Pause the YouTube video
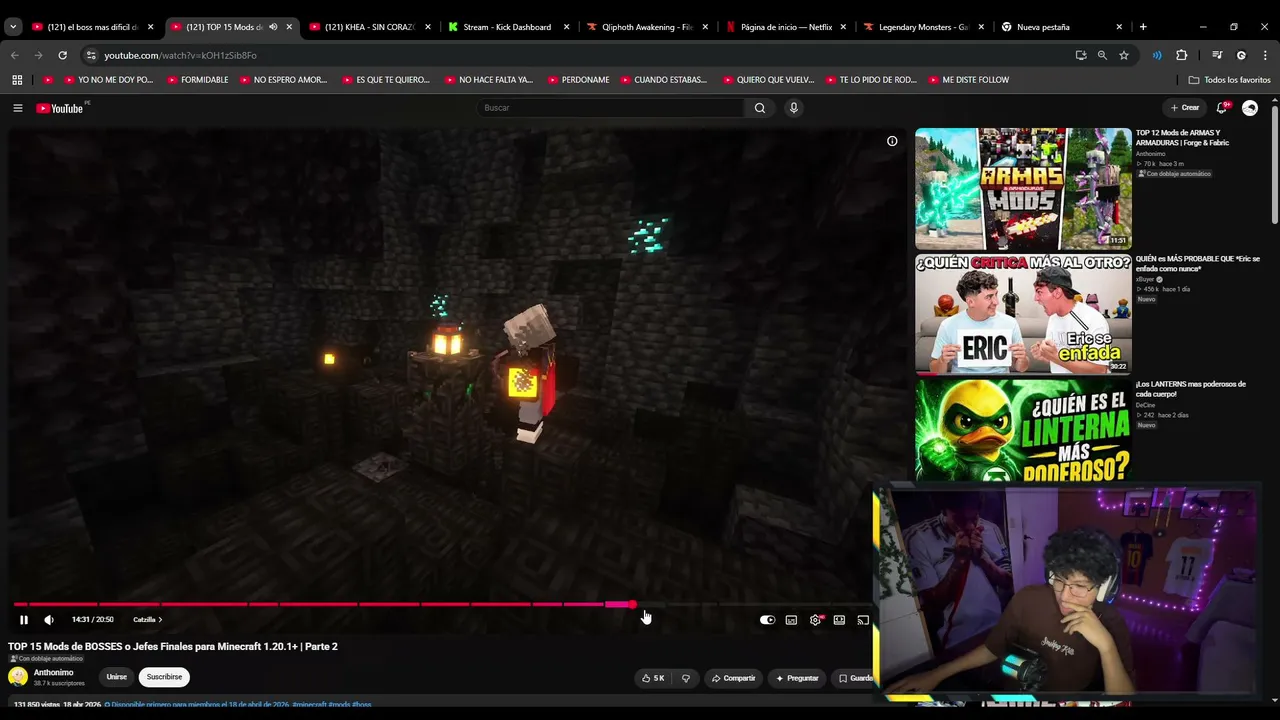The height and width of the screenshot is (720, 1280). pyautogui.click(x=24, y=620)
